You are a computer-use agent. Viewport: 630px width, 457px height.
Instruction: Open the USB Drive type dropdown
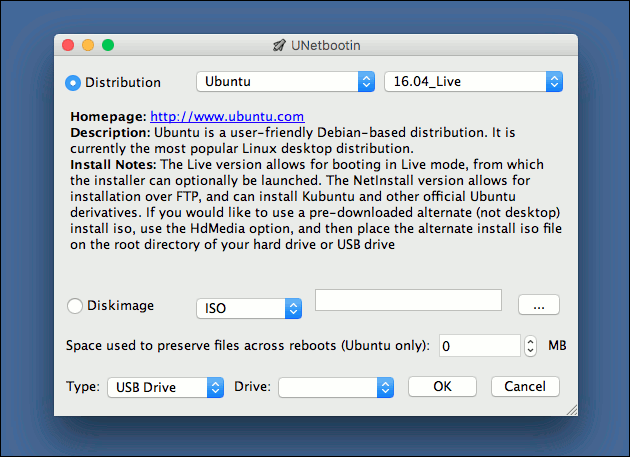[x=166, y=387]
